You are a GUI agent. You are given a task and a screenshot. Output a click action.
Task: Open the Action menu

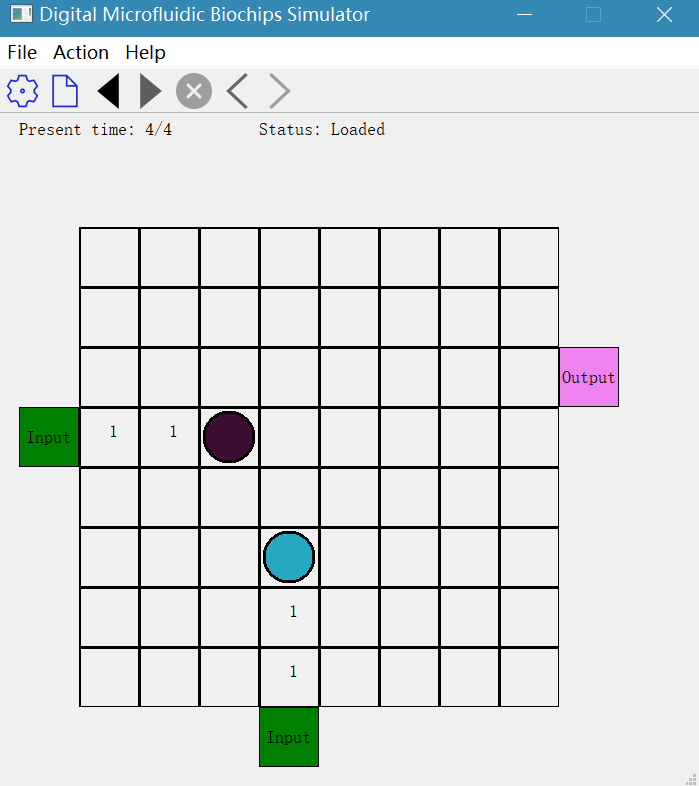(x=81, y=52)
